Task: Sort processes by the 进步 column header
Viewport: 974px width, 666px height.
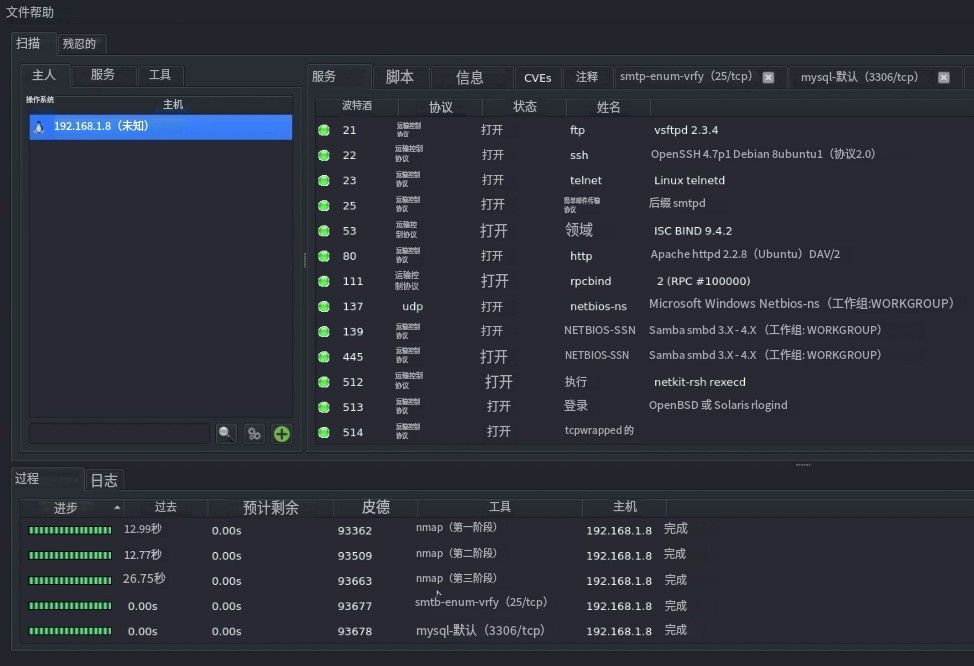Action: (x=65, y=507)
